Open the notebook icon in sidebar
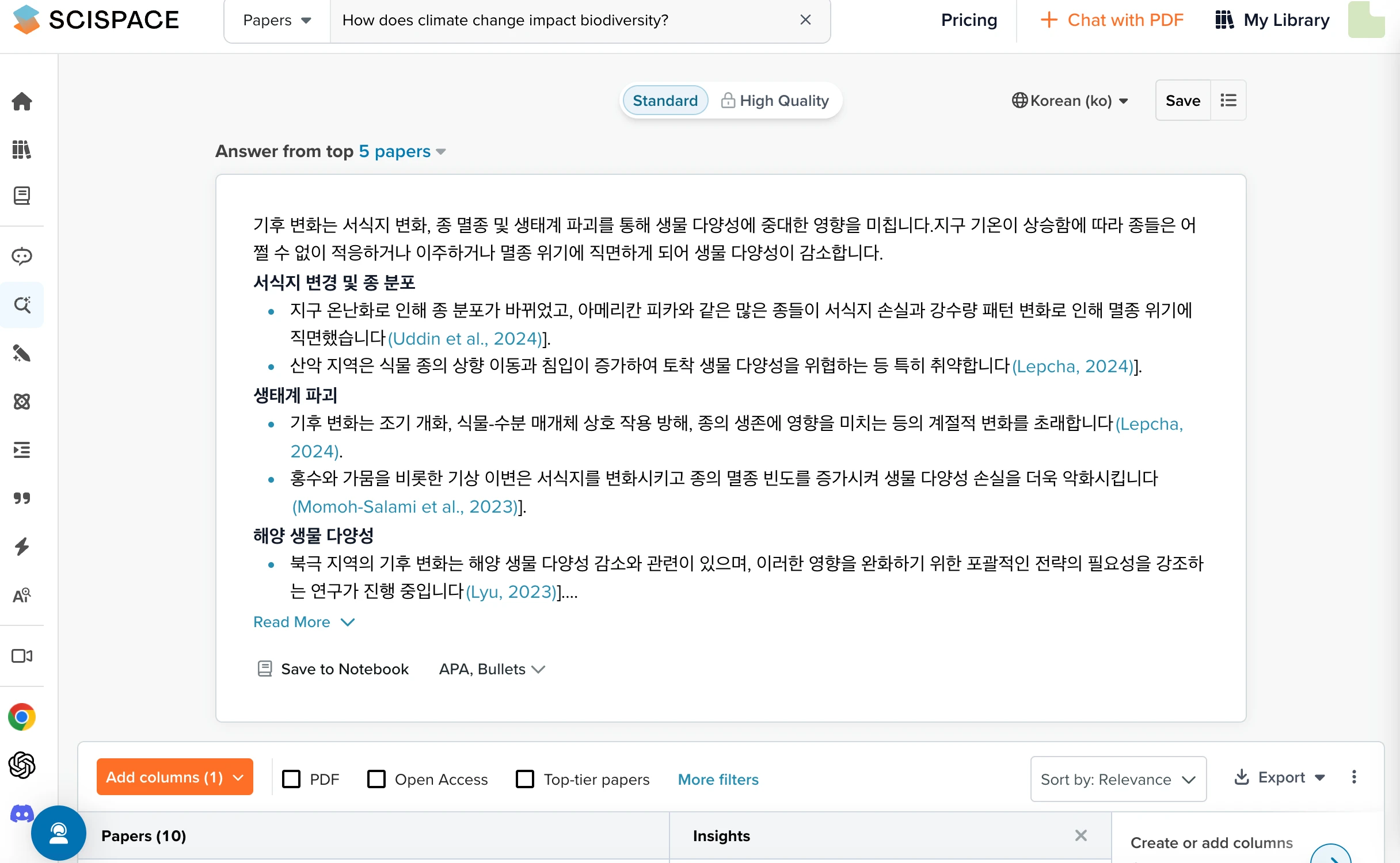Viewport: 1400px width, 863px height. (22, 196)
